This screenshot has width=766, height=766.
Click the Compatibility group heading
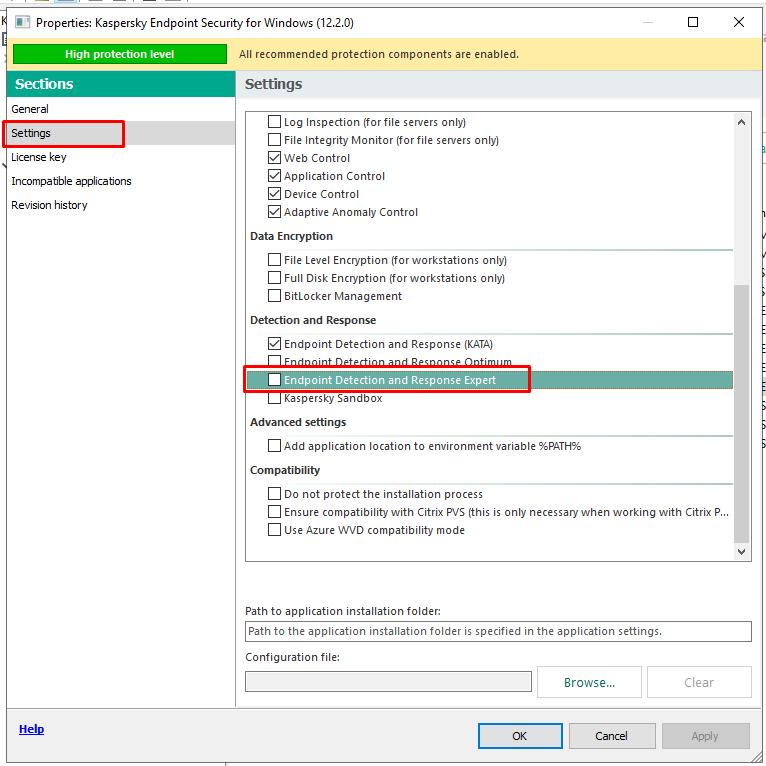[285, 470]
